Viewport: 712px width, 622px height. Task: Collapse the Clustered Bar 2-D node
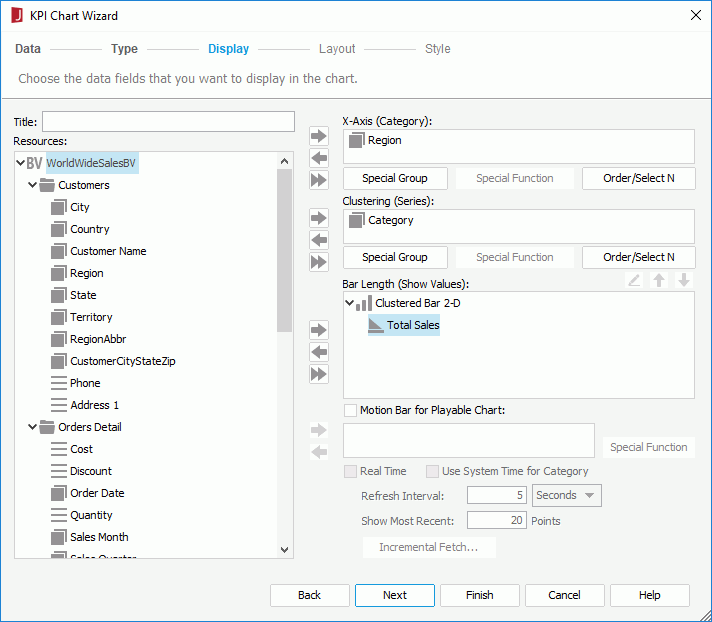click(349, 303)
